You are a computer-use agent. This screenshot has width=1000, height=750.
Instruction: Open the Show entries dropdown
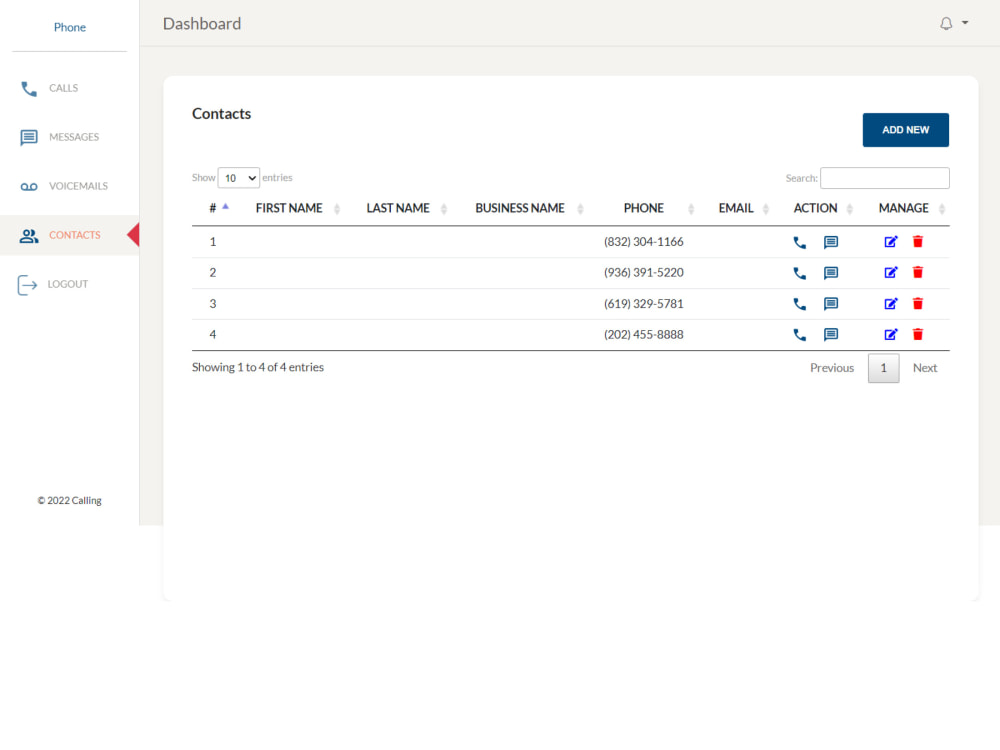coord(239,178)
